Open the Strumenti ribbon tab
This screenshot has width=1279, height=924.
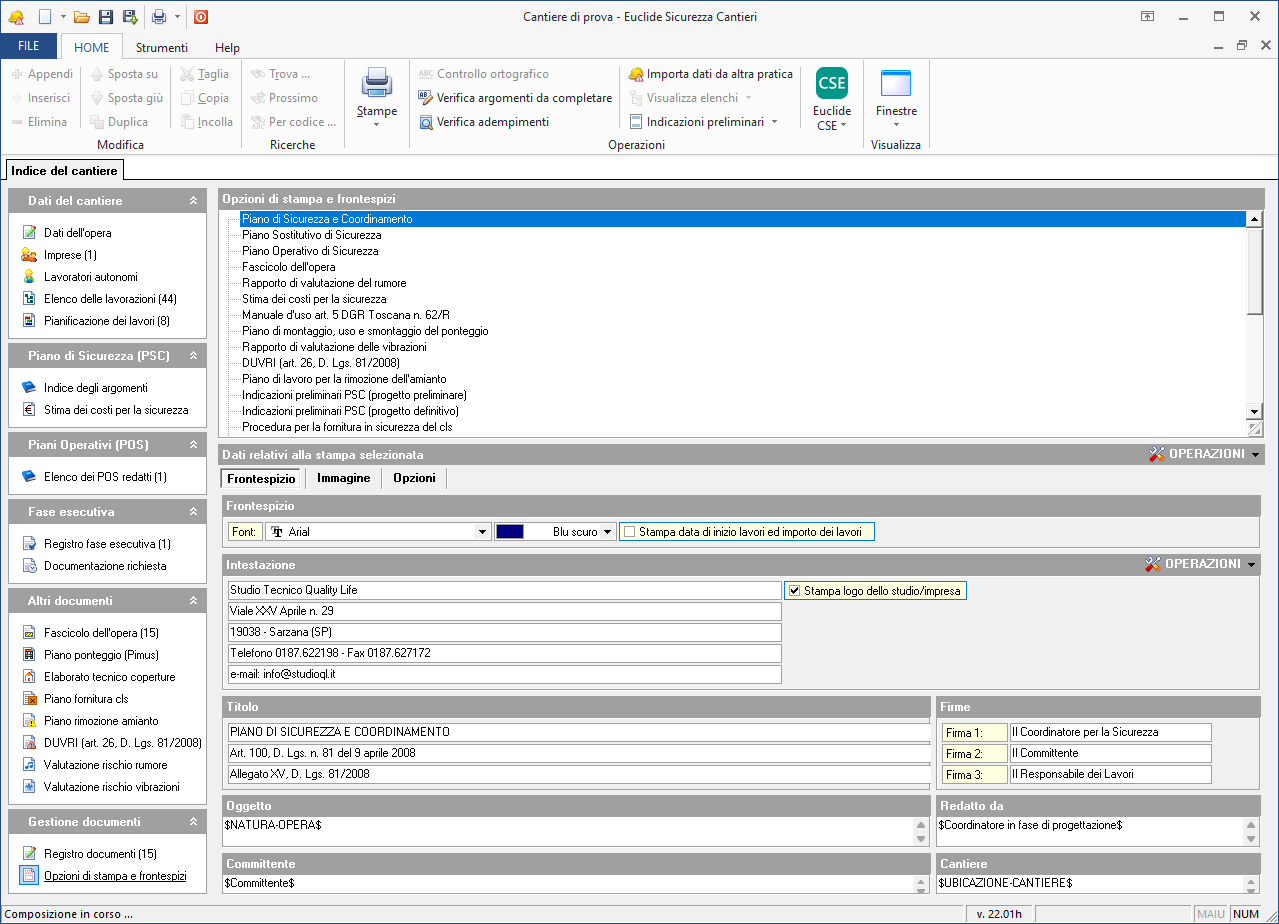[x=162, y=47]
